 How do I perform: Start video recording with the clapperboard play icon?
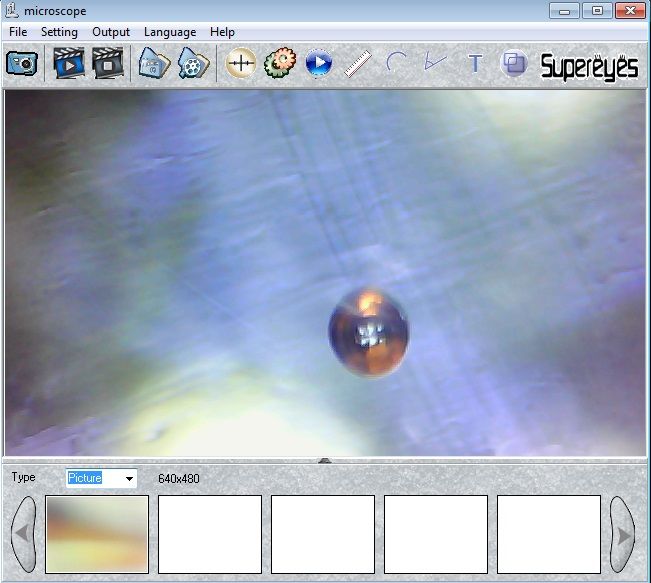tap(69, 63)
